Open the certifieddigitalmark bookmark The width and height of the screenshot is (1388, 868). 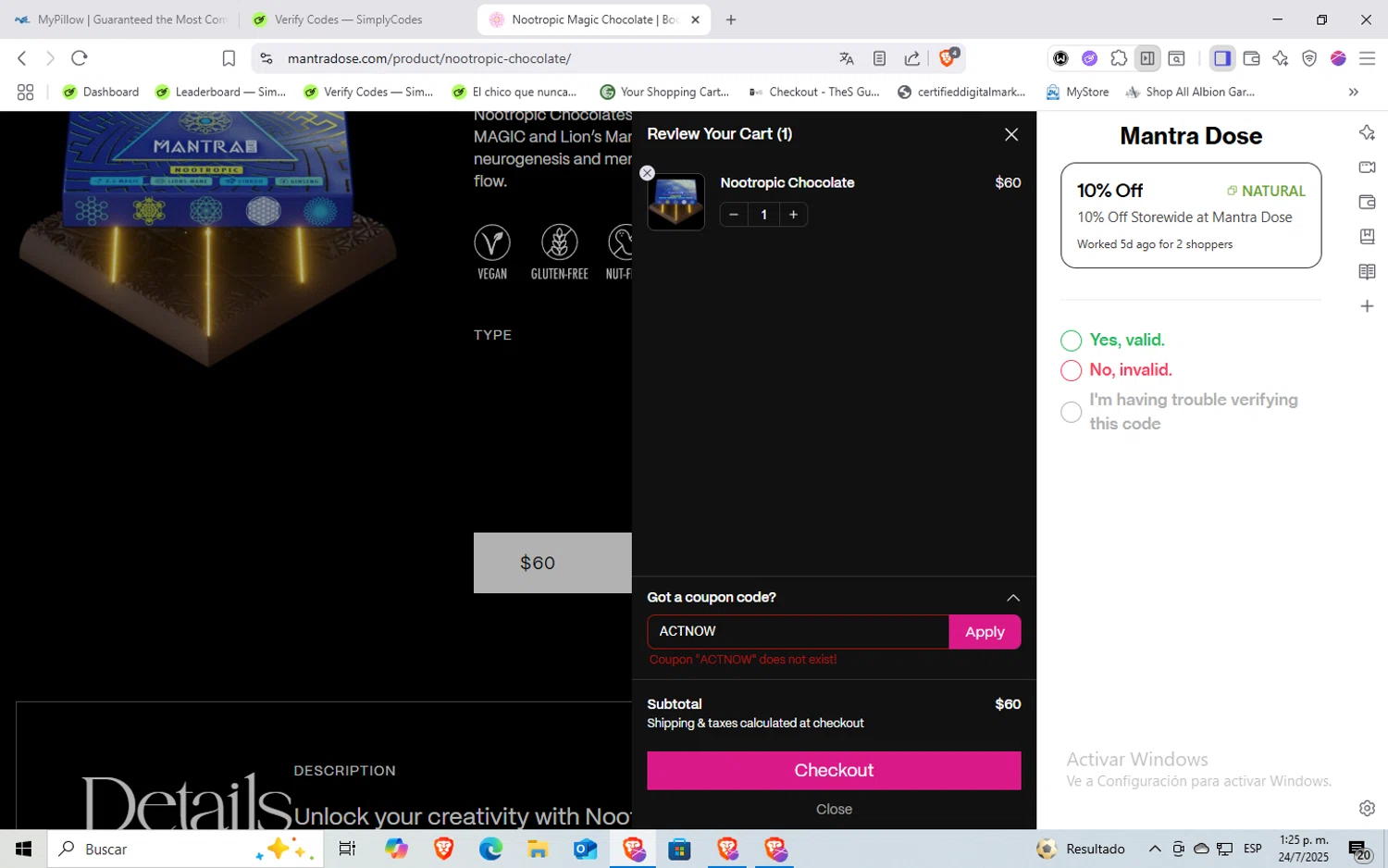961,92
